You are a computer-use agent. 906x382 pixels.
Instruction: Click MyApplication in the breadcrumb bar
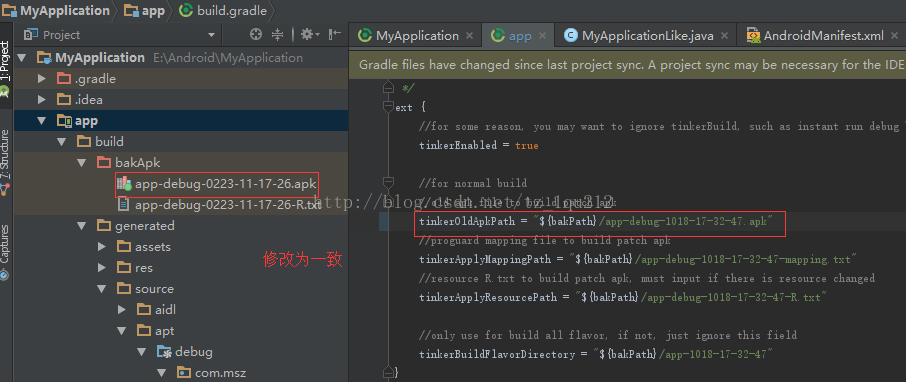pos(57,10)
